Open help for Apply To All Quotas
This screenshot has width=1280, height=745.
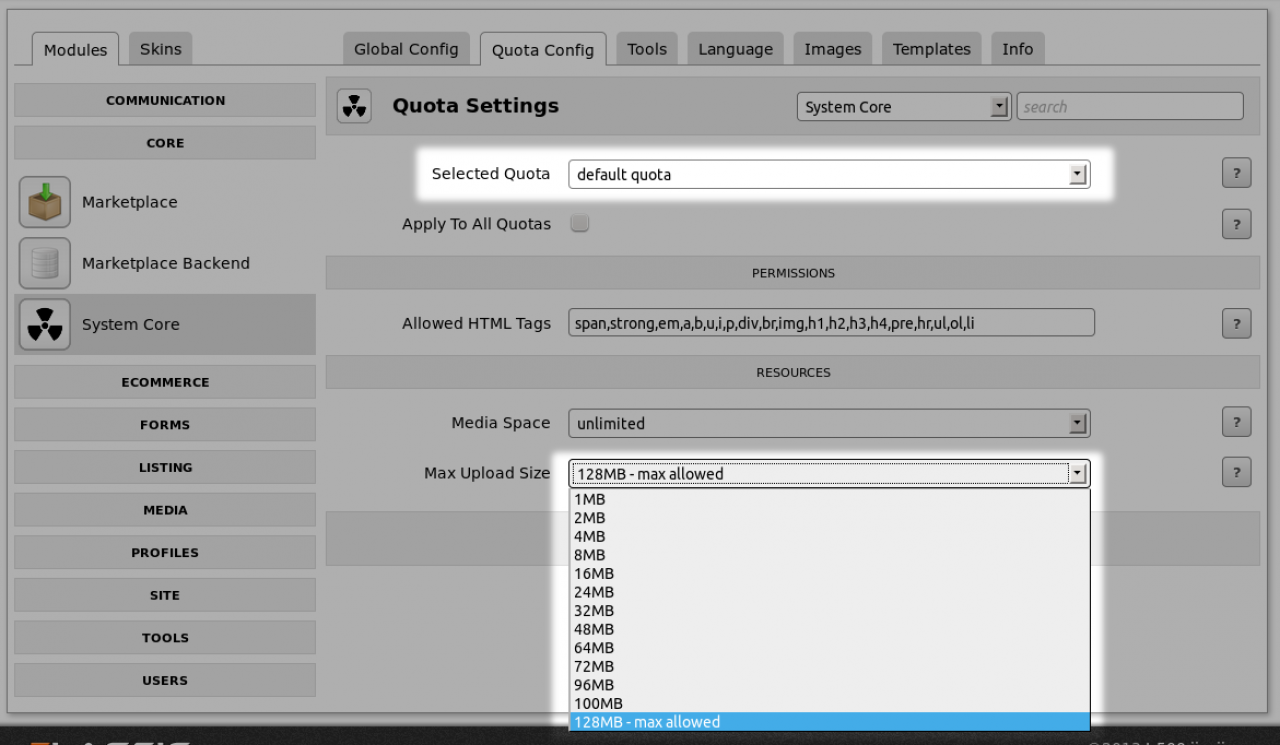pos(1236,224)
